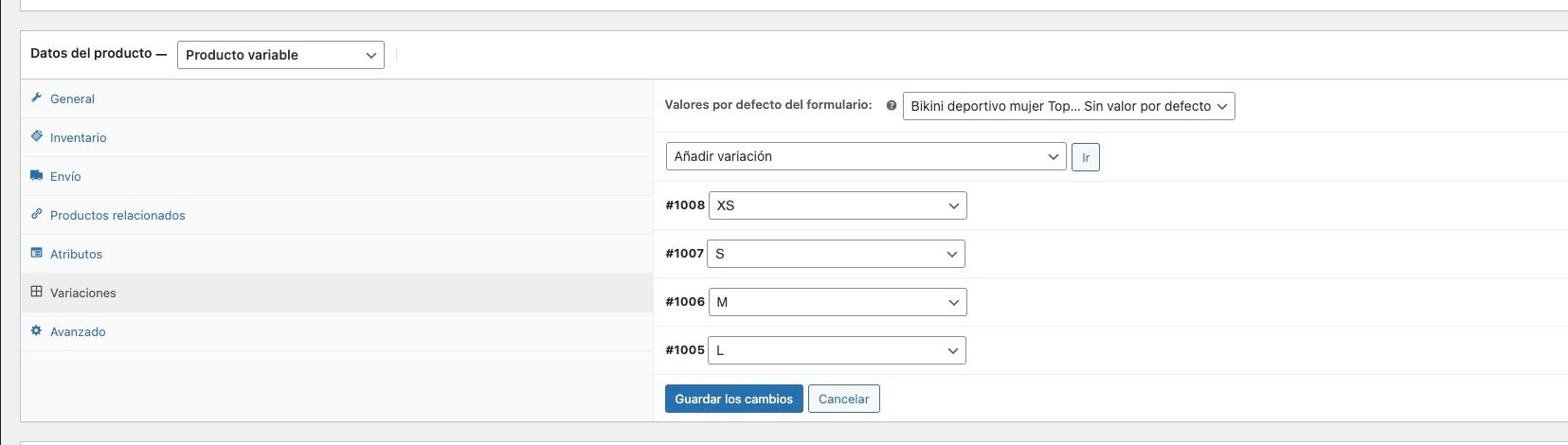Open the M dropdown for variation #1006

838,302
